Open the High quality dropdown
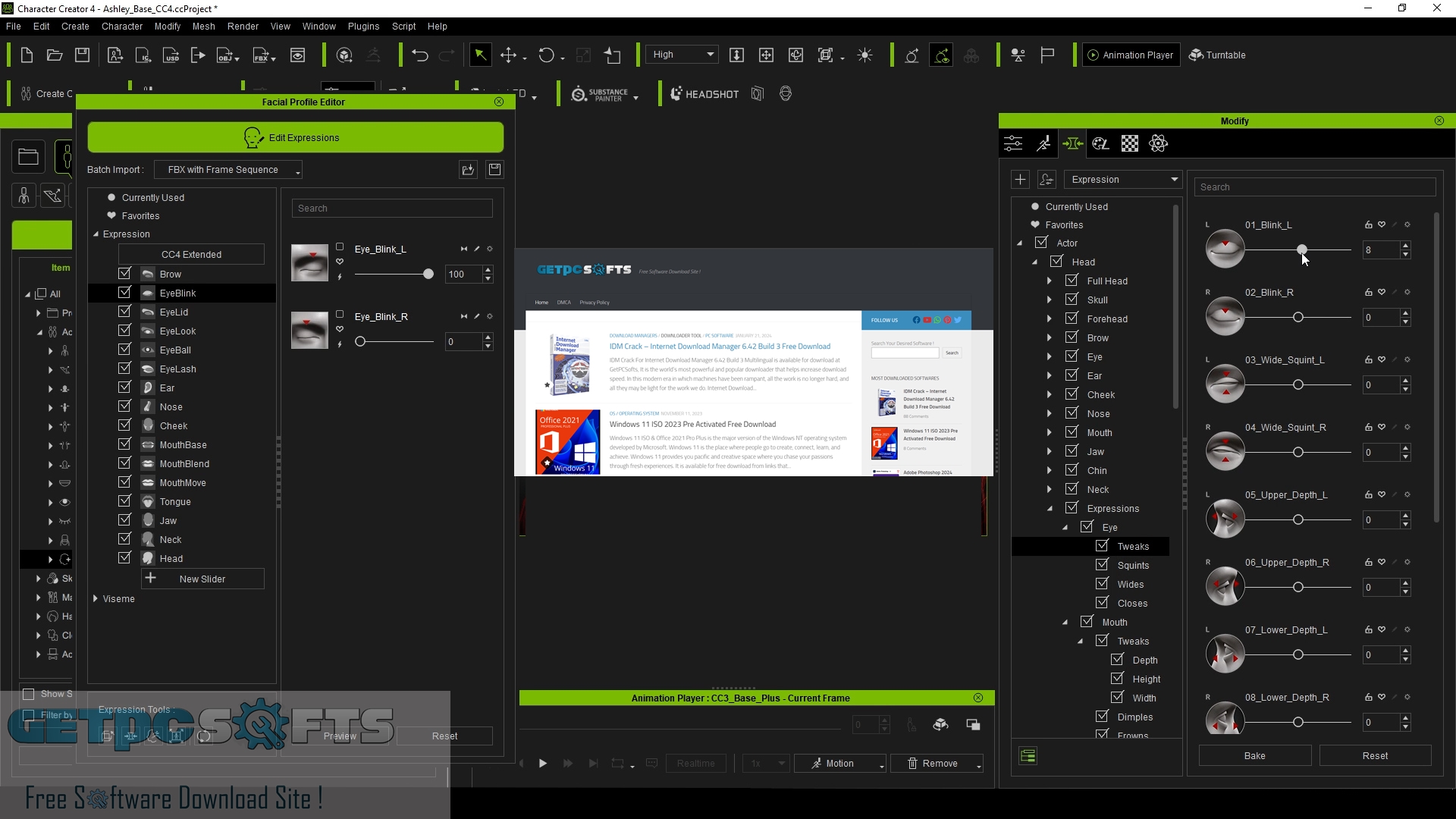The height and width of the screenshot is (819, 1456). point(682,55)
